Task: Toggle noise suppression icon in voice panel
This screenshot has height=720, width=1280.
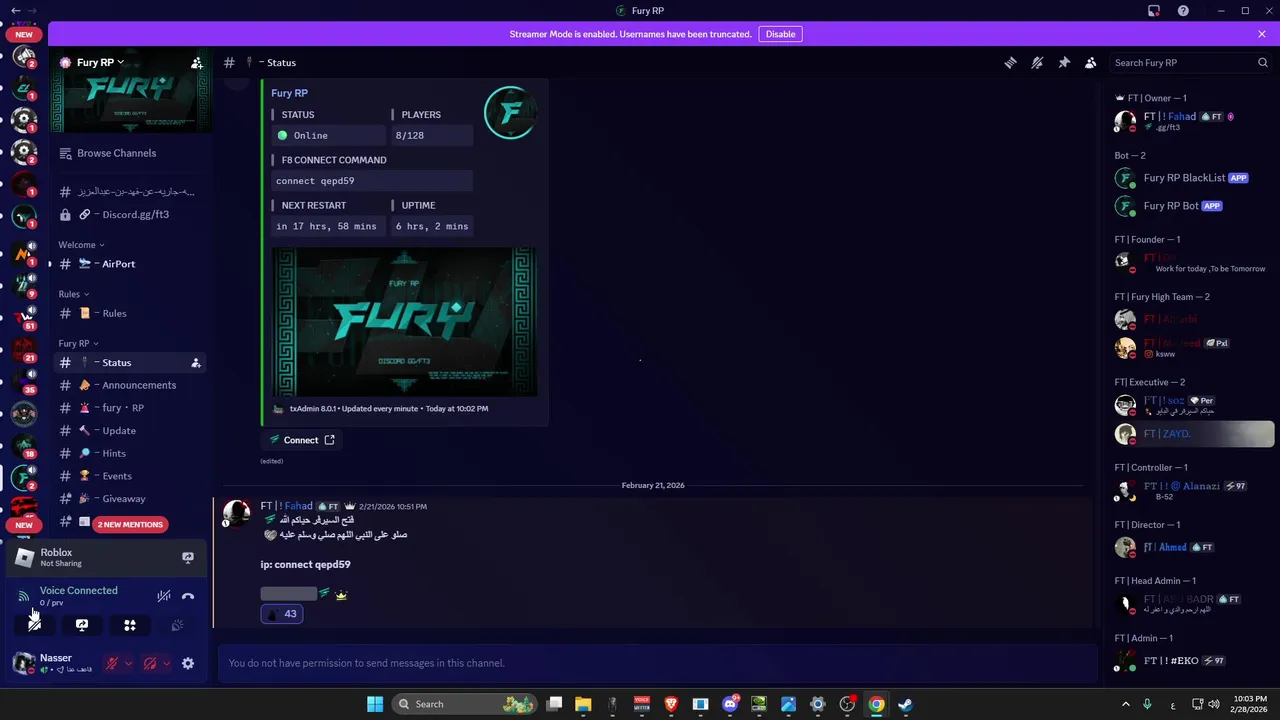Action: (x=164, y=596)
